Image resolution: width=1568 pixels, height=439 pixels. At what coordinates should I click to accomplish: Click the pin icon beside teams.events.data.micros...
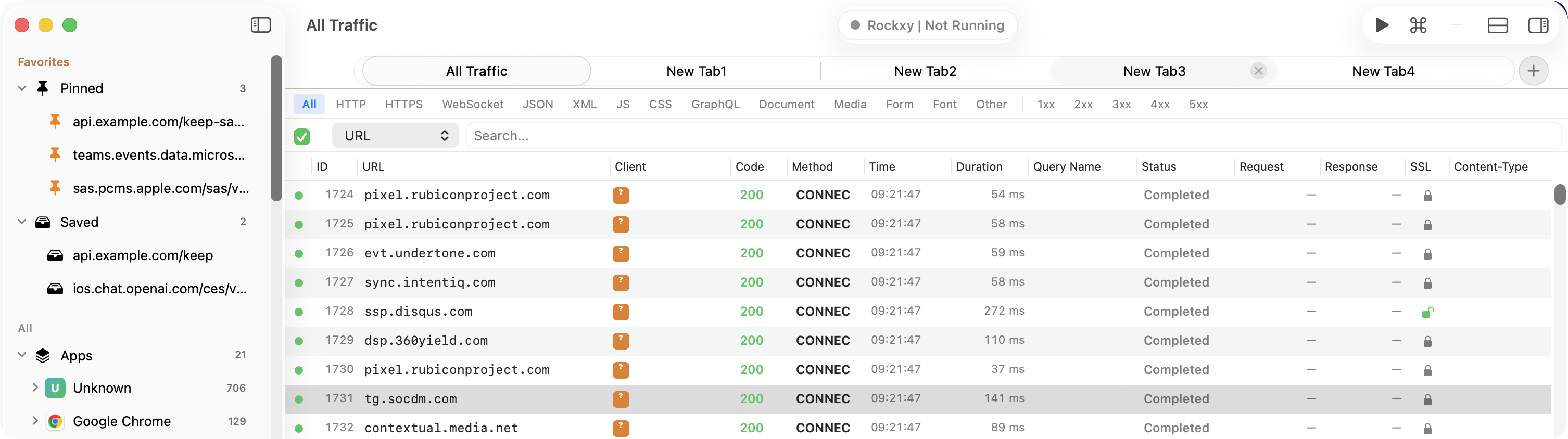[x=55, y=155]
